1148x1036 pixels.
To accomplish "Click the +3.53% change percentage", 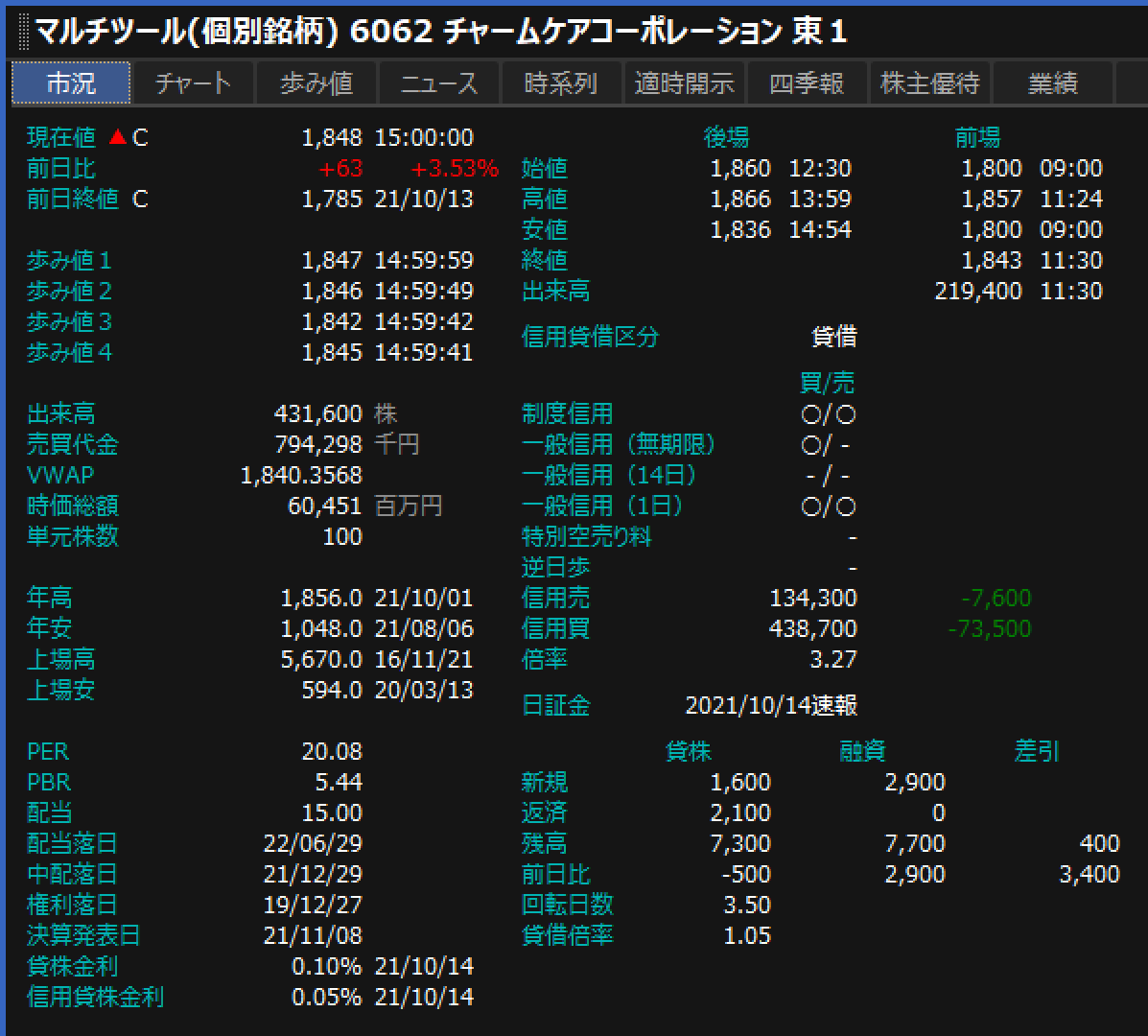I will (454, 169).
